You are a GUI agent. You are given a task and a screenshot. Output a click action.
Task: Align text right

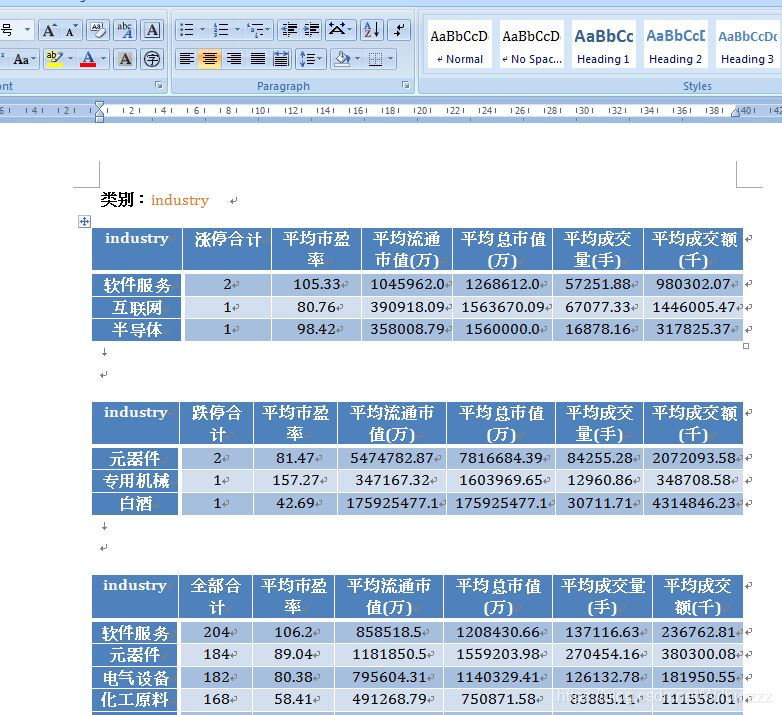tap(234, 59)
